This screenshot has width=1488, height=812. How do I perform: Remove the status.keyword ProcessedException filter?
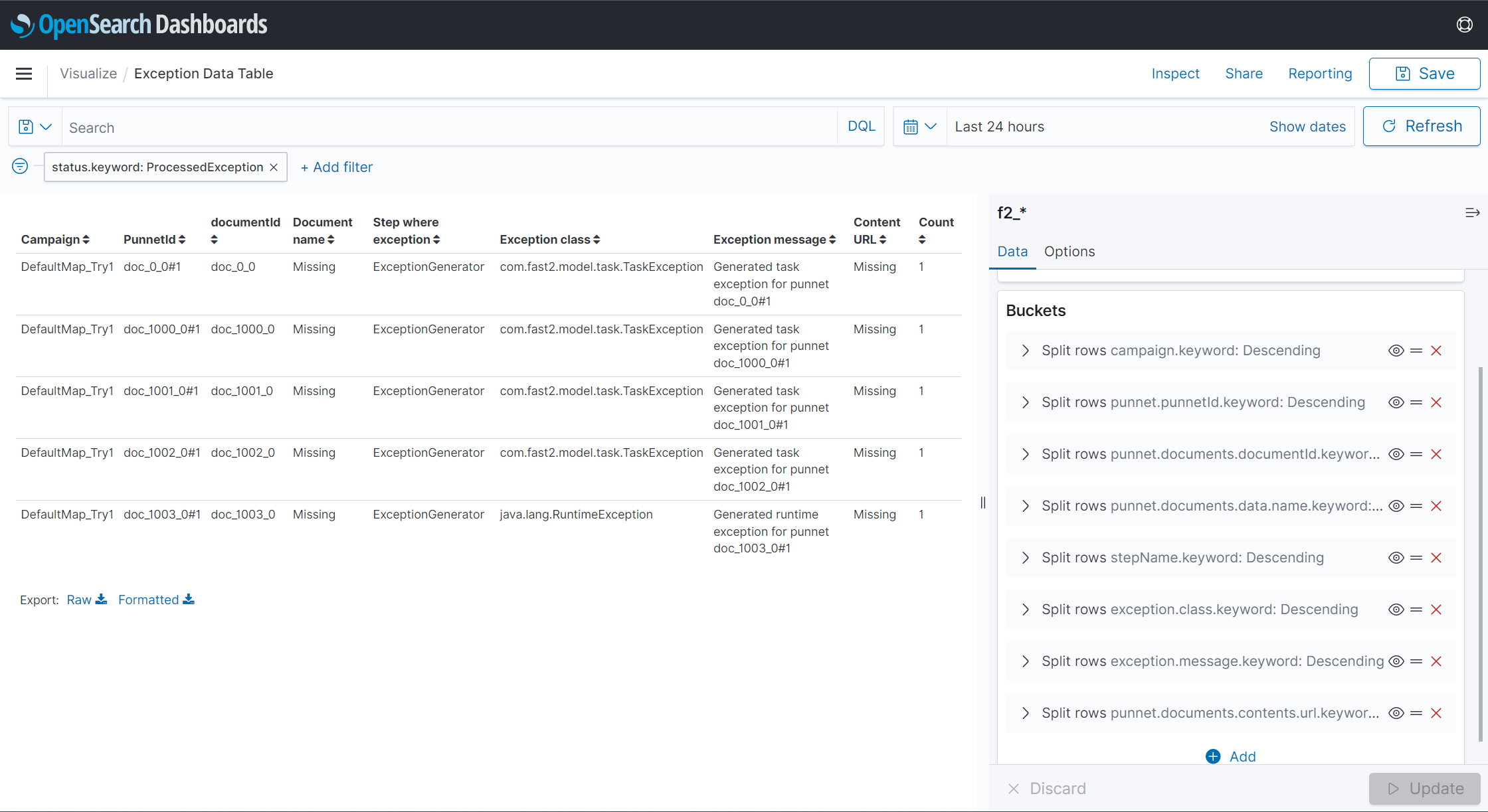tap(274, 167)
